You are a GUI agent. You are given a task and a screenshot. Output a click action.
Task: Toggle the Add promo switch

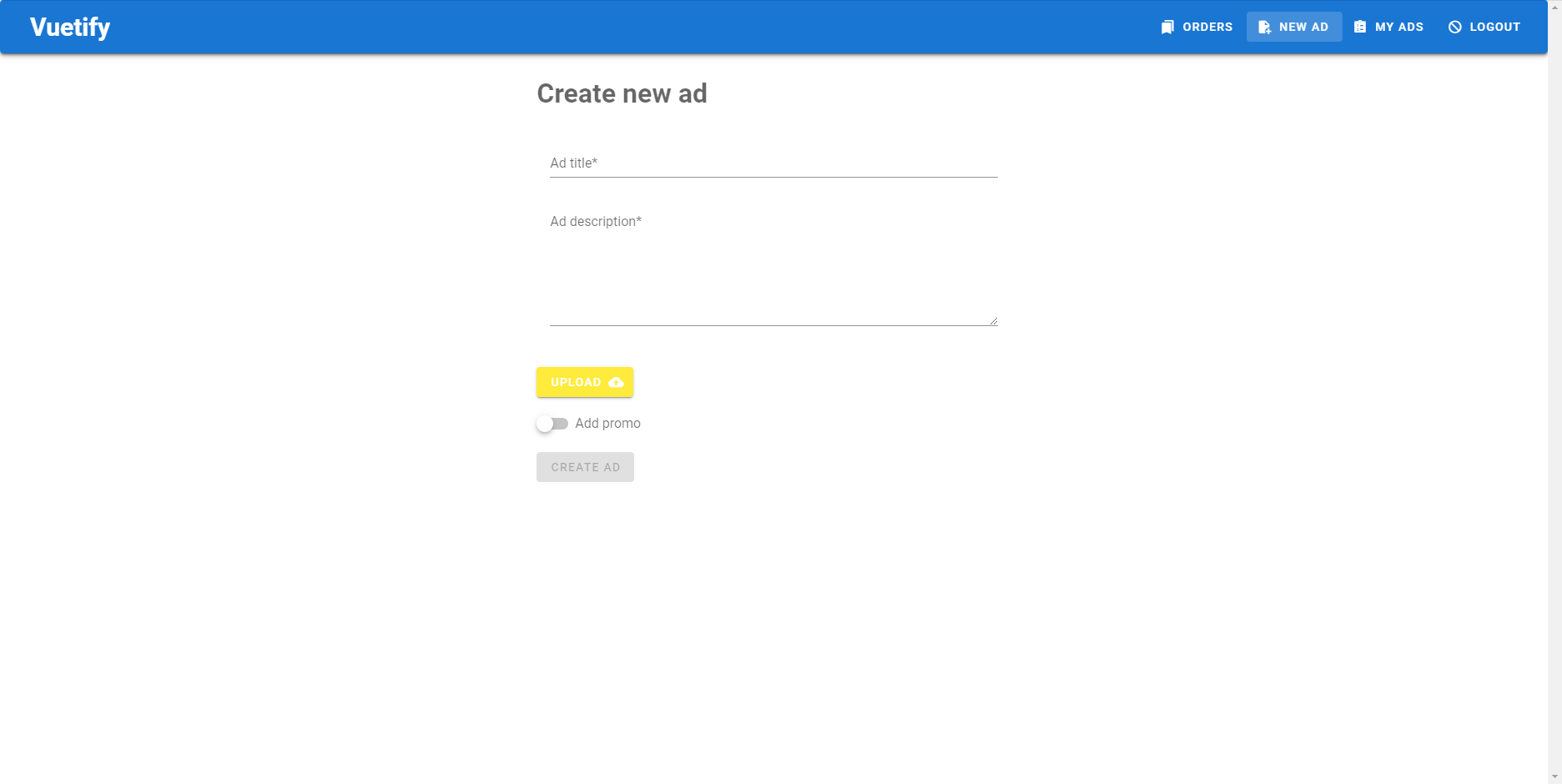(x=552, y=424)
